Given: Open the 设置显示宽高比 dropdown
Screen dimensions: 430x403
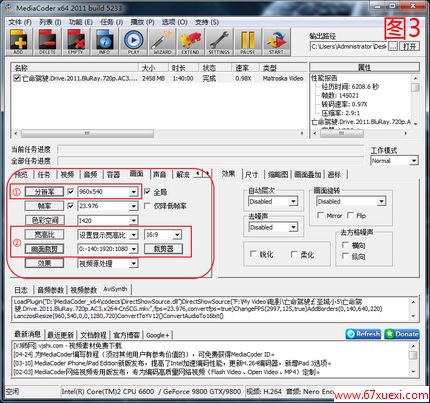Looking at the screenshot, I should (133, 235).
